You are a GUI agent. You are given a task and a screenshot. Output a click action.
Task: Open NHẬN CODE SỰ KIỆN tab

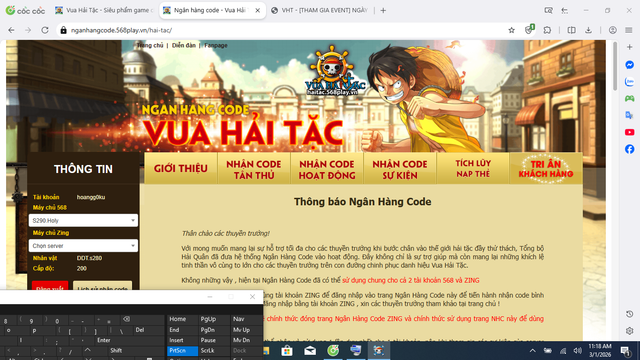400,169
